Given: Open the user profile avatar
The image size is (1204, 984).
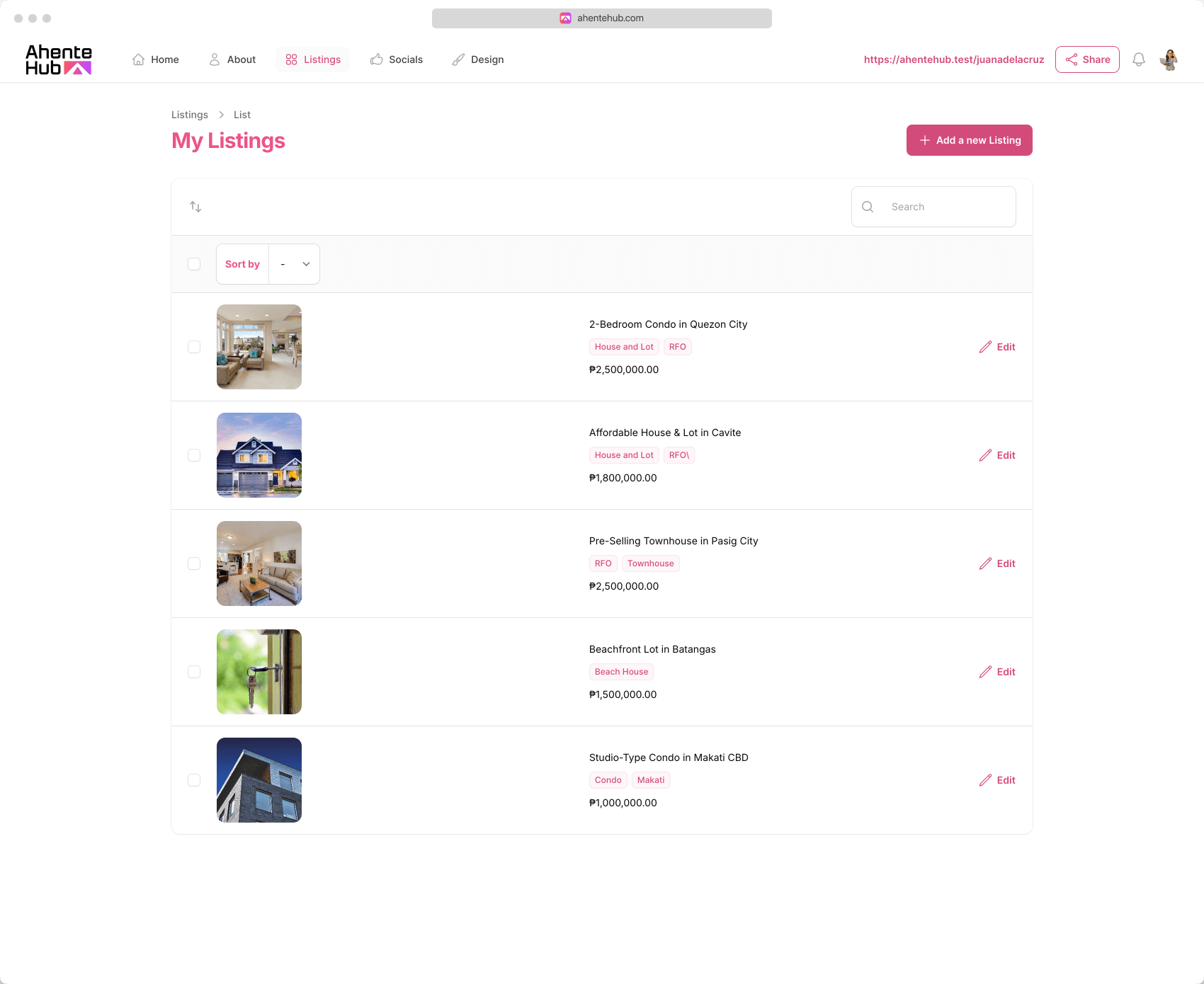Looking at the screenshot, I should click(x=1169, y=59).
